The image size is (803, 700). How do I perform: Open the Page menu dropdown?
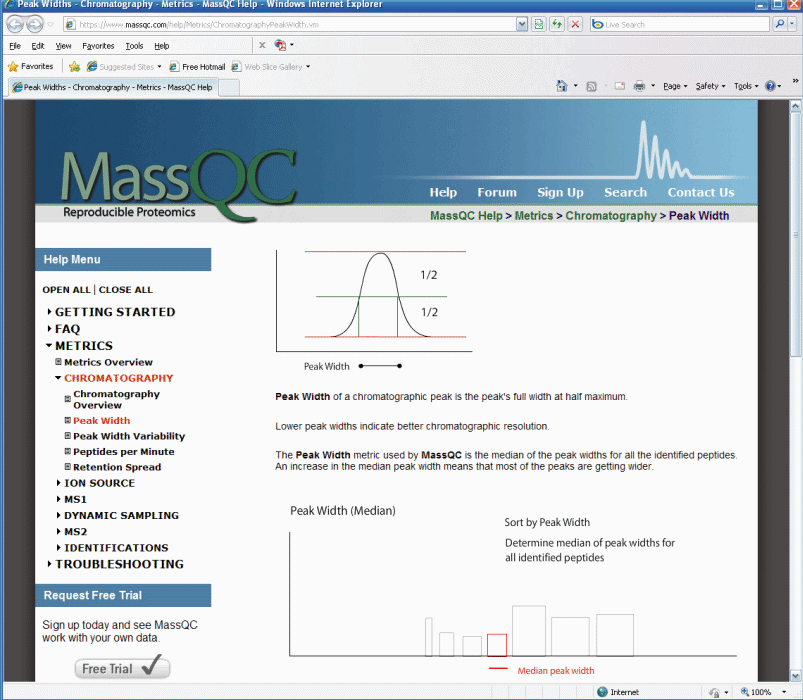pyautogui.click(x=675, y=86)
